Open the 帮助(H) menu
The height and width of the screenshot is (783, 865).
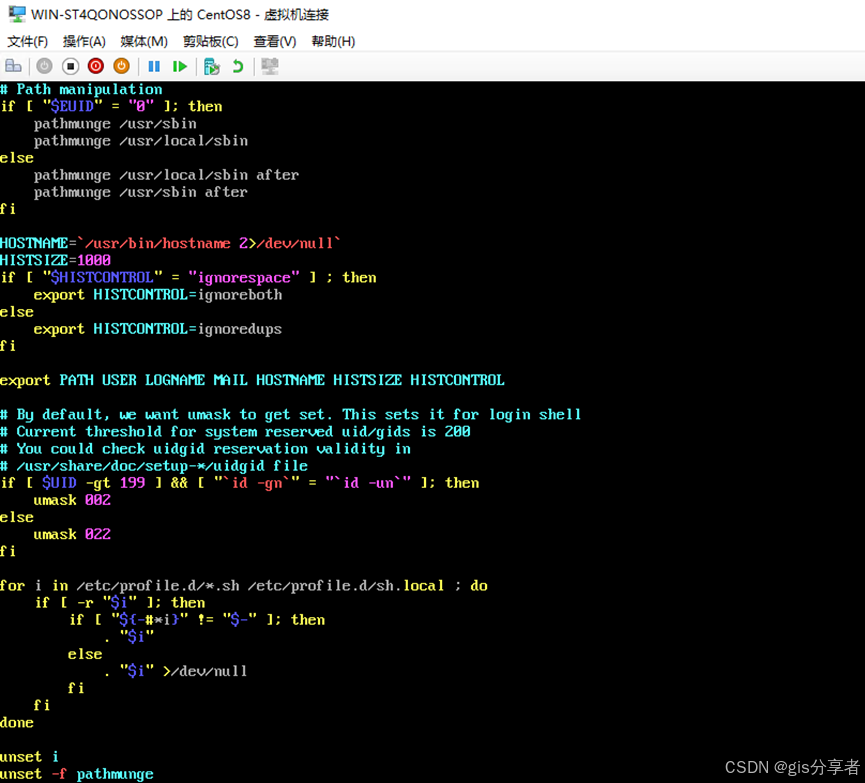click(x=333, y=41)
